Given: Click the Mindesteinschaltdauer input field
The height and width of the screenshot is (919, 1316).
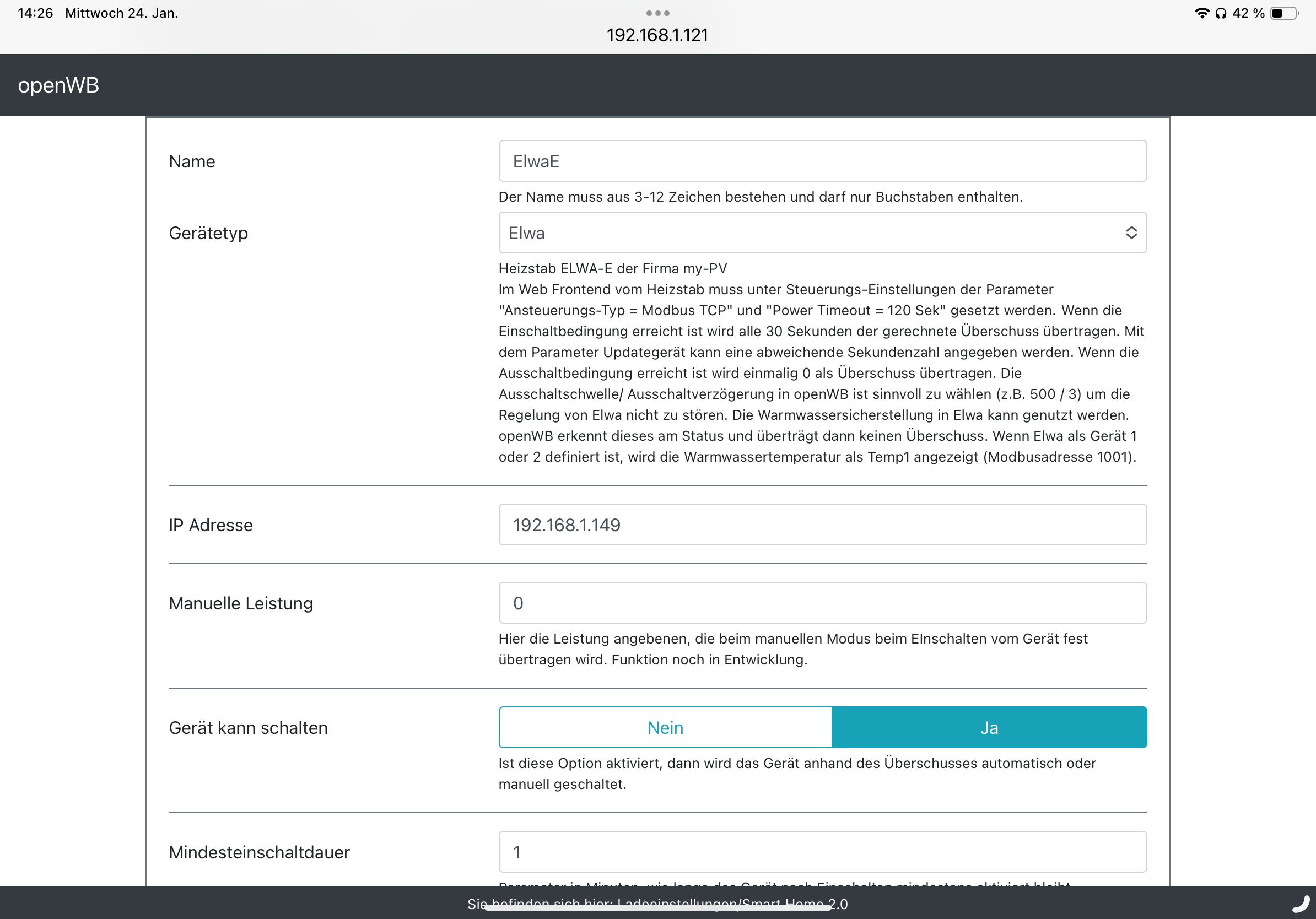Looking at the screenshot, I should (x=822, y=852).
